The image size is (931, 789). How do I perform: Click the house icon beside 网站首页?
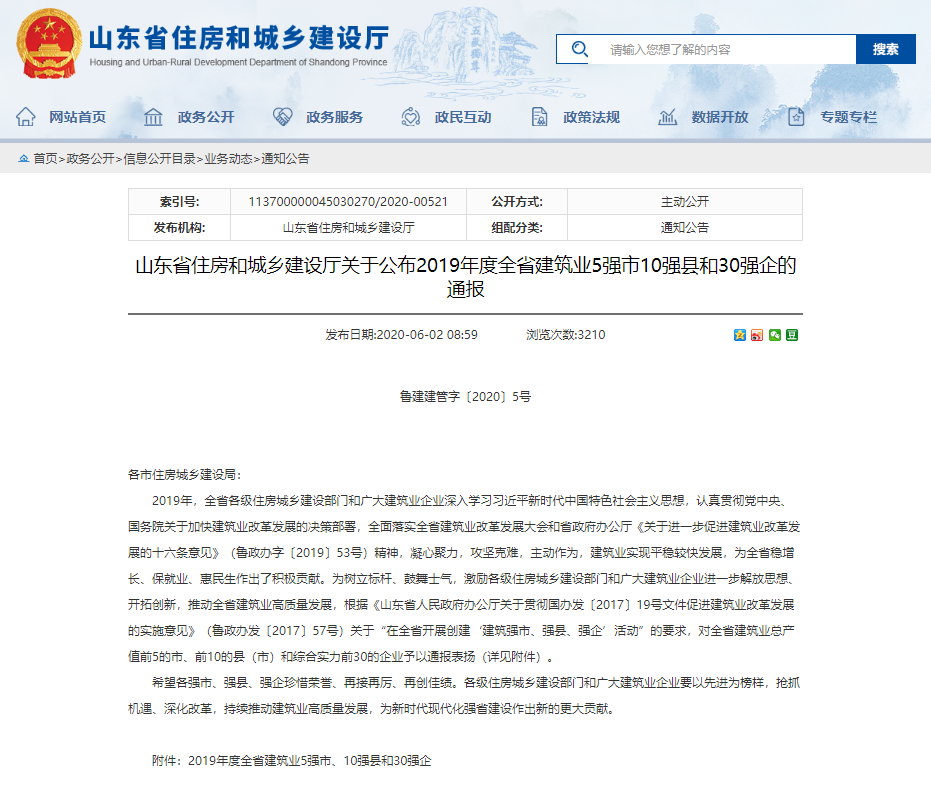26,117
